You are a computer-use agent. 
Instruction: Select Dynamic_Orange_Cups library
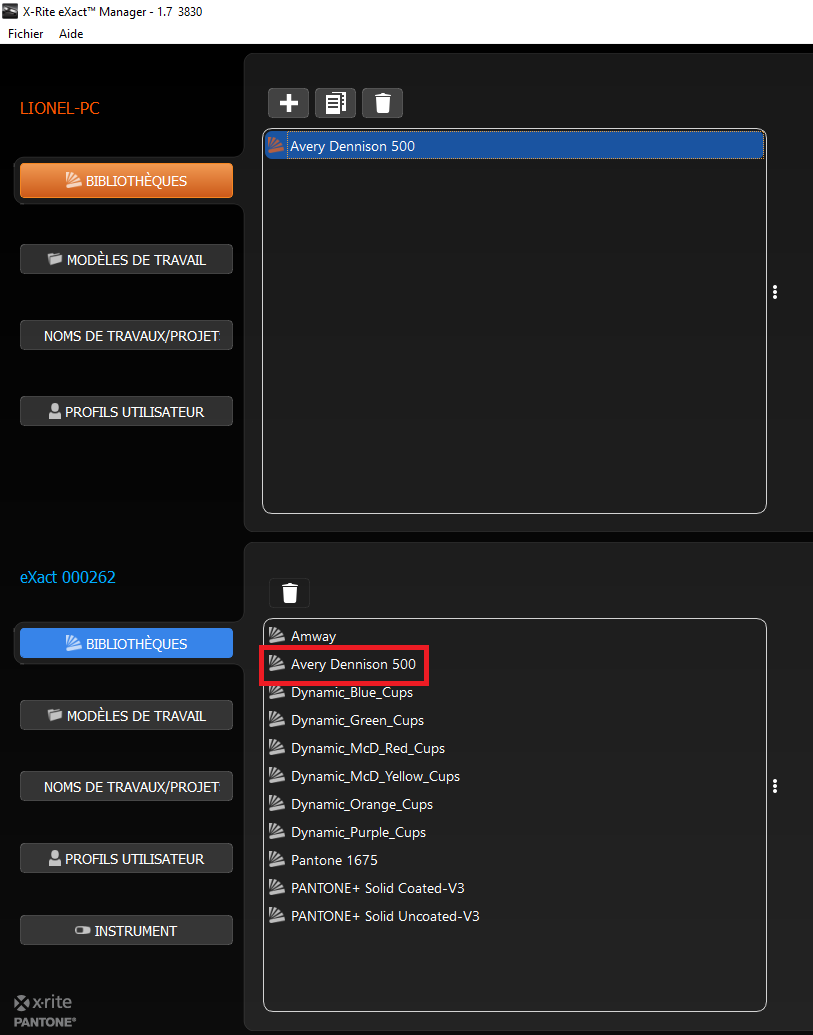[515, 804]
